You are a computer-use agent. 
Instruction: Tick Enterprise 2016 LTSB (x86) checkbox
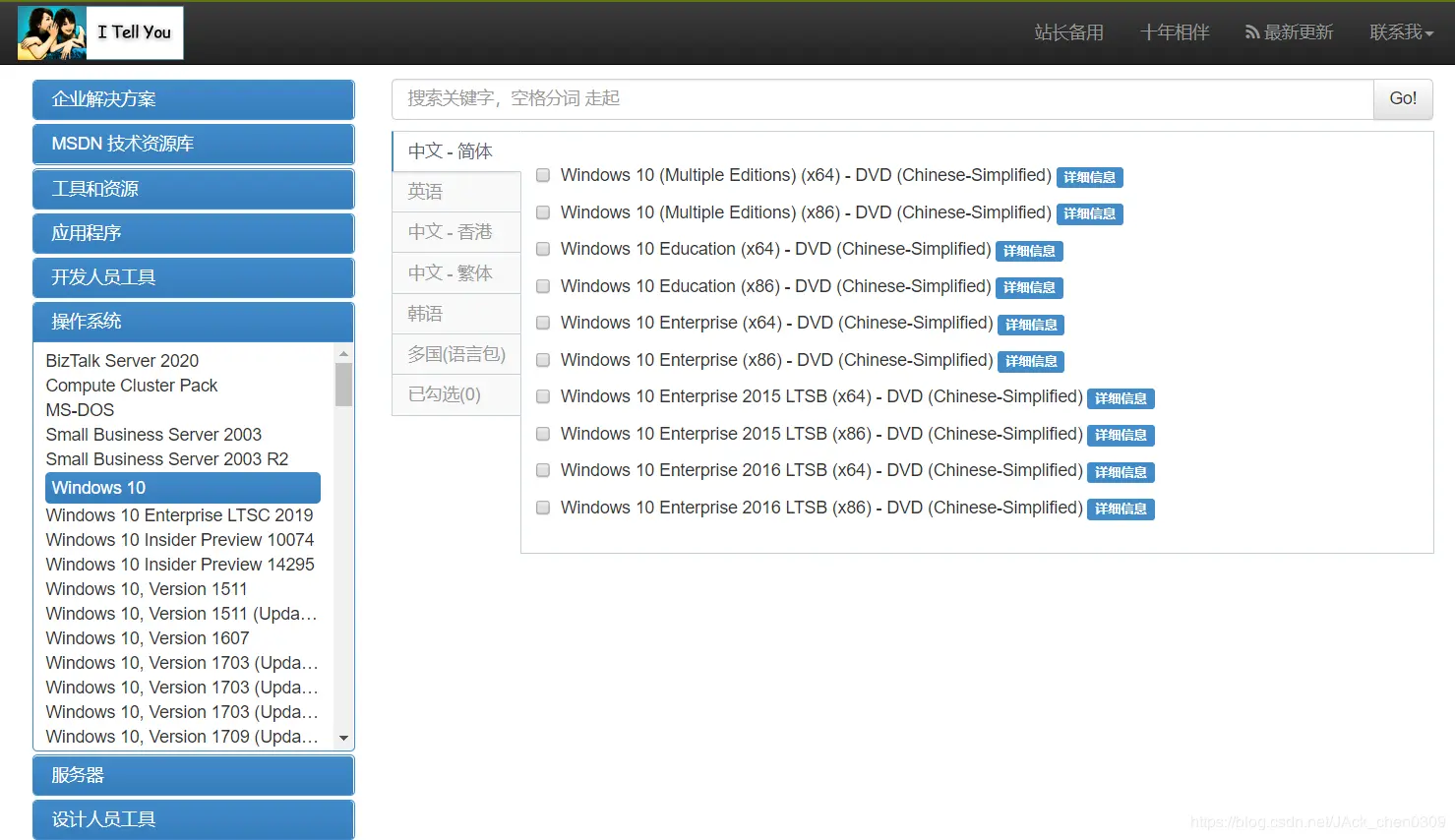[x=543, y=508]
